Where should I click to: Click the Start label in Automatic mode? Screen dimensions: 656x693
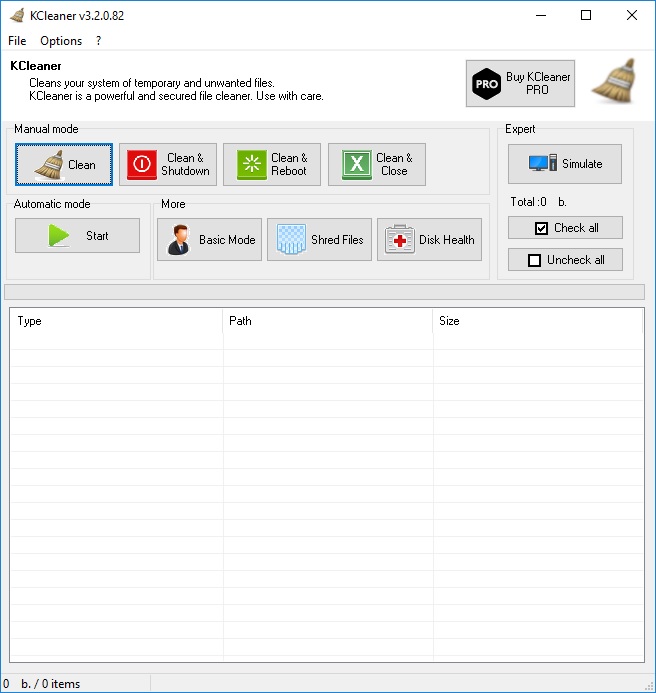pos(97,236)
